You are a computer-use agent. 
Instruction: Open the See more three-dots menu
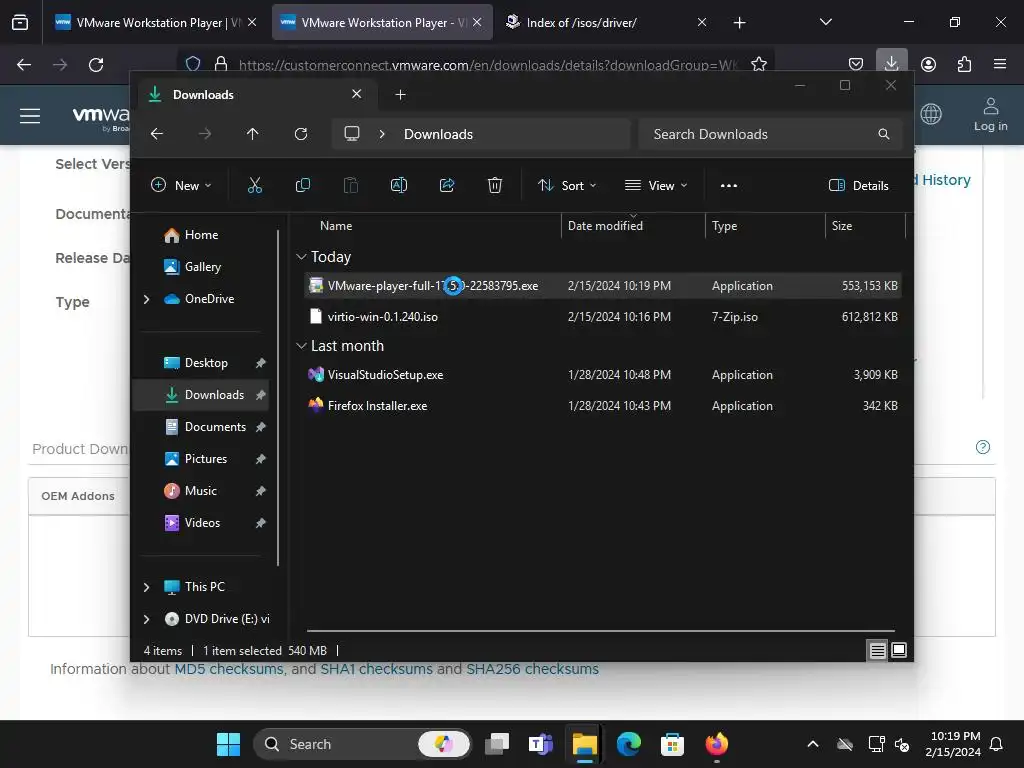tap(729, 185)
